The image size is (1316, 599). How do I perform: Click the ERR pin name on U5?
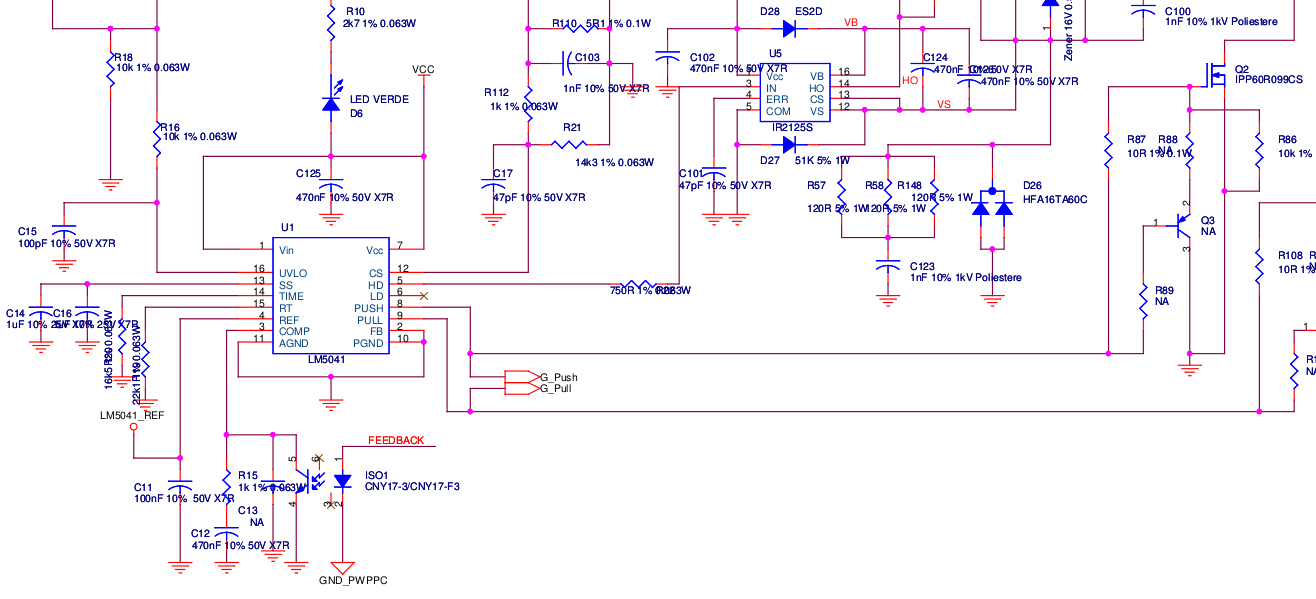point(777,99)
